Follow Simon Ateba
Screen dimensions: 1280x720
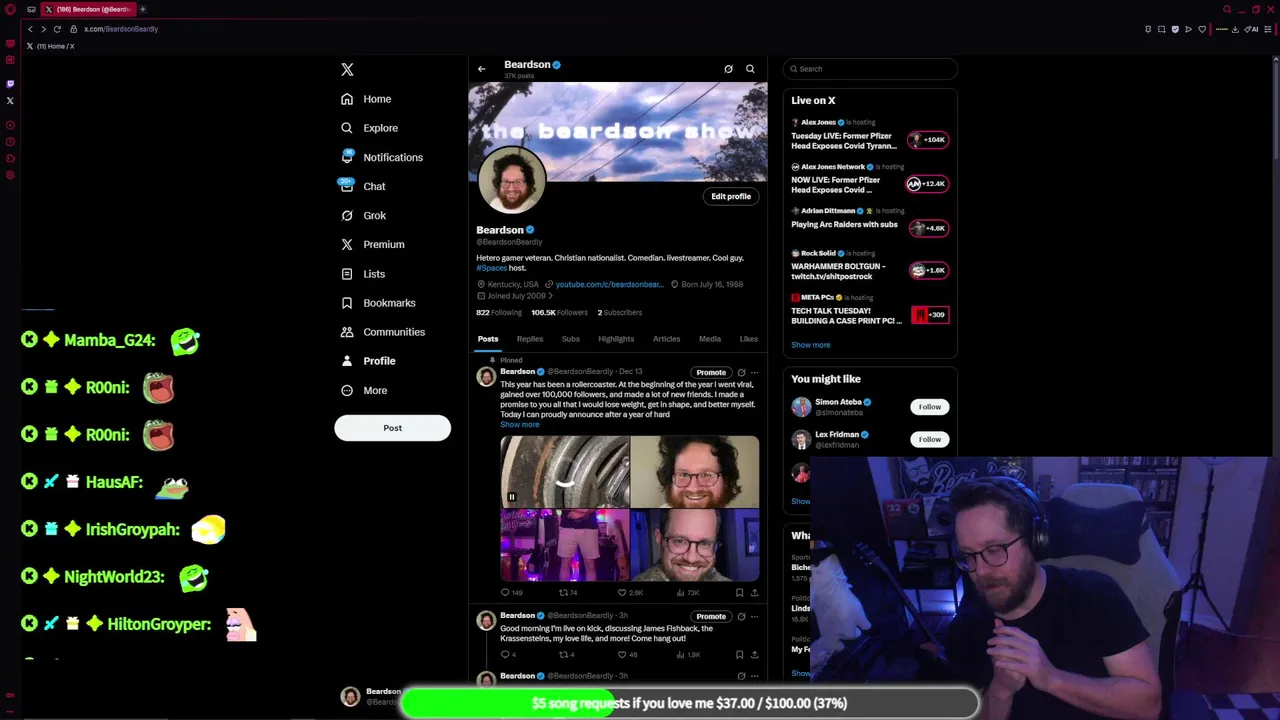pos(929,407)
